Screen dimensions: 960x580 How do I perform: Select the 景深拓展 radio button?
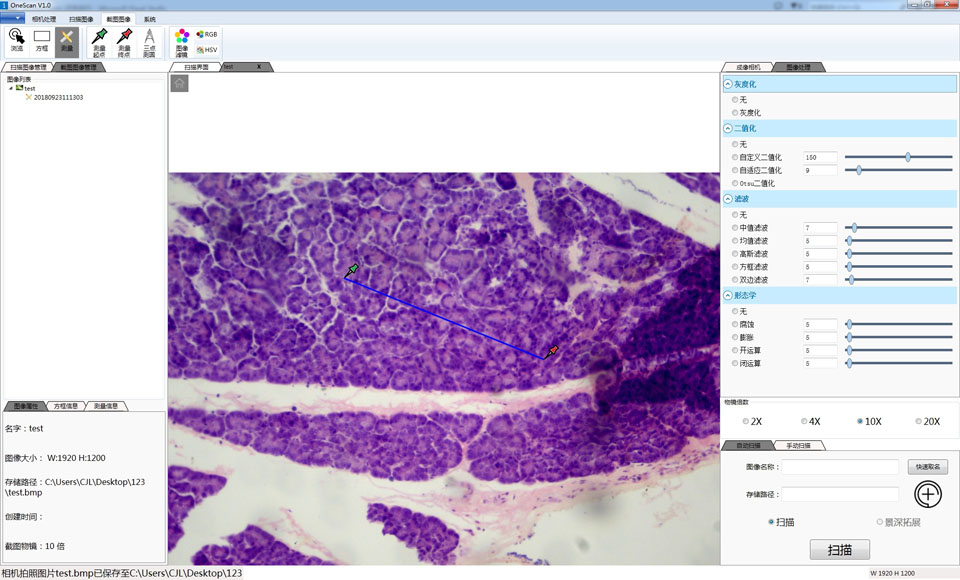880,522
